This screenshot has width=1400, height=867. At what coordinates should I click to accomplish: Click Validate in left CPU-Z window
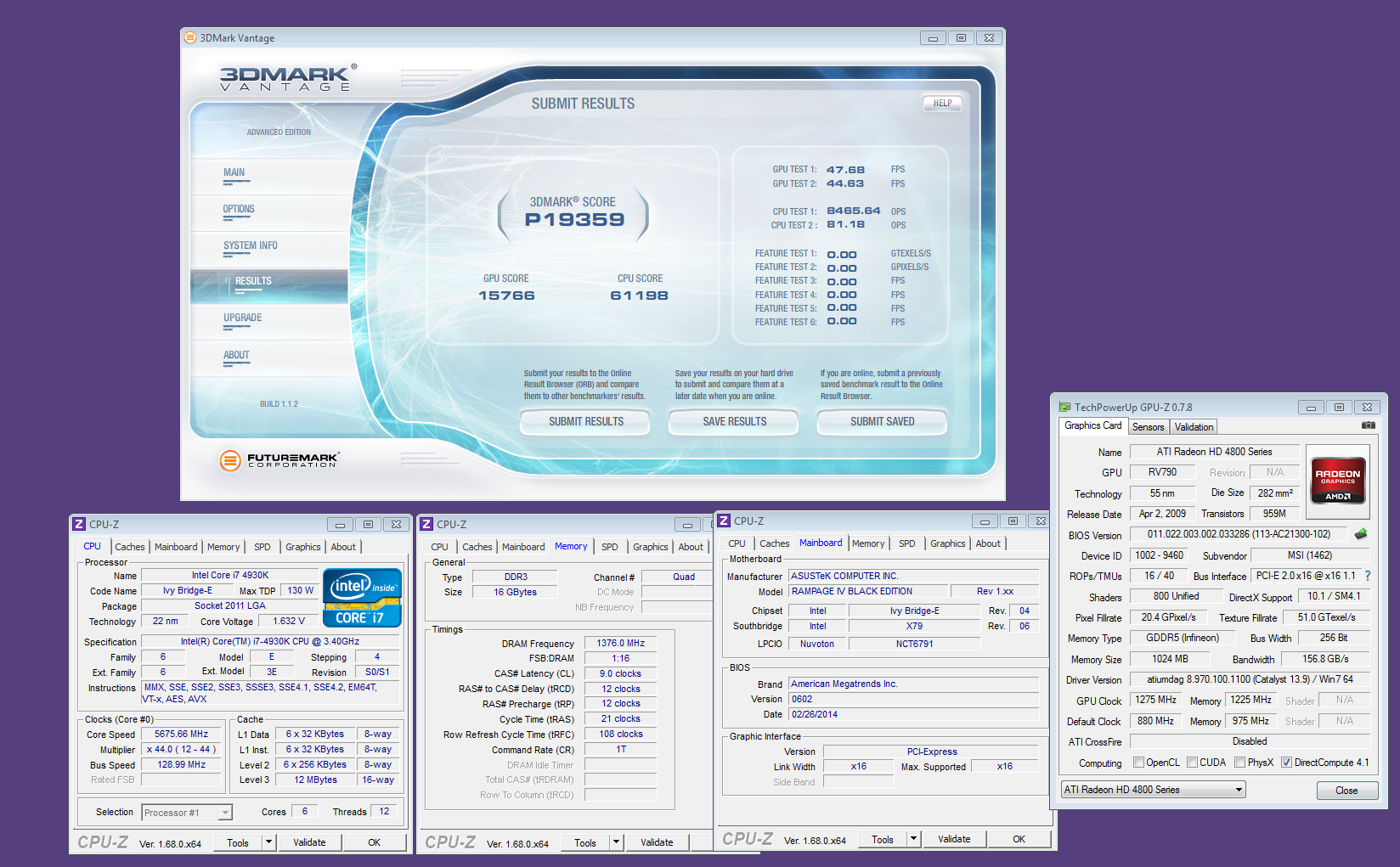pos(309,842)
